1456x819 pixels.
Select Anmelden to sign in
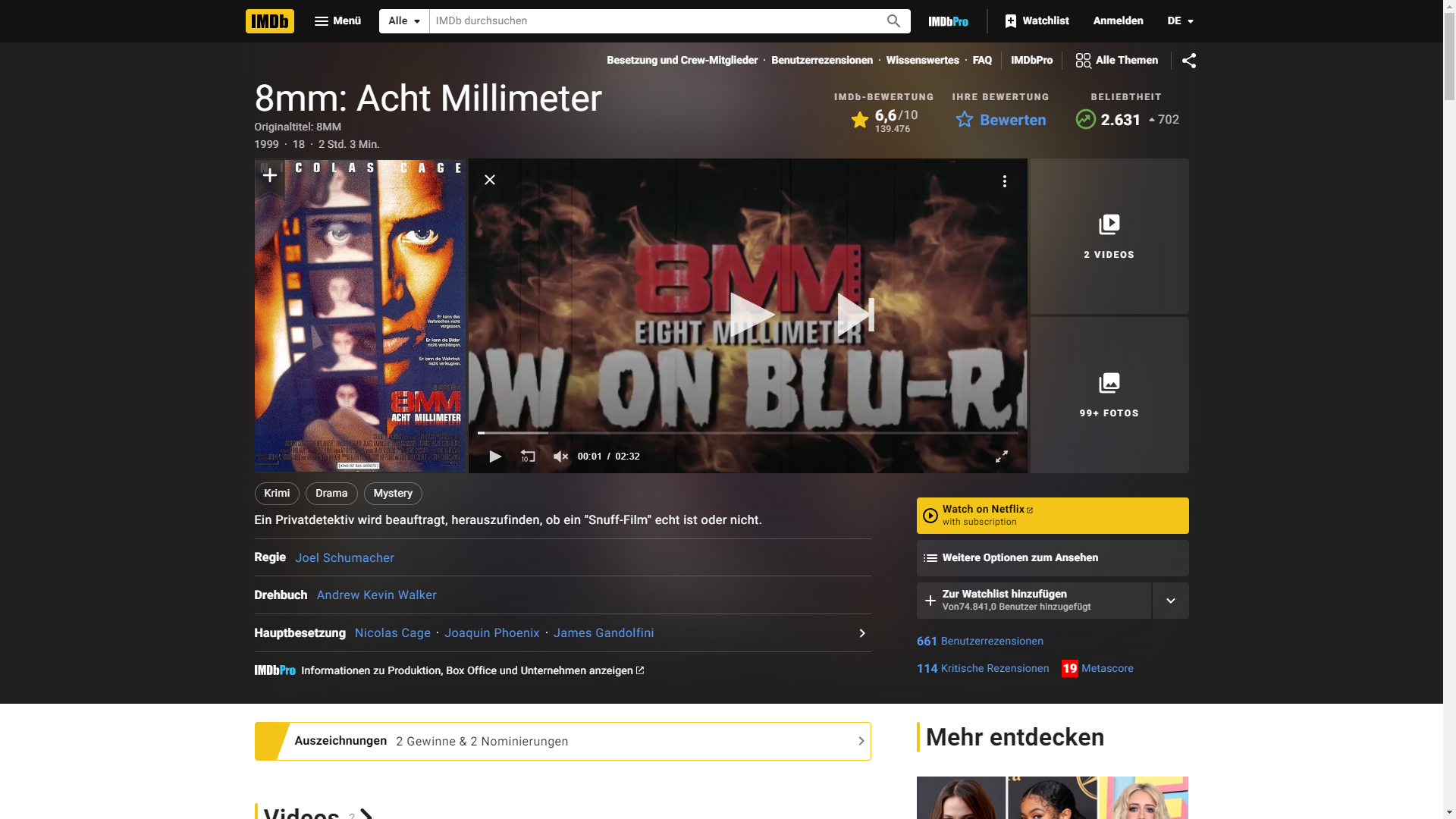[1118, 21]
